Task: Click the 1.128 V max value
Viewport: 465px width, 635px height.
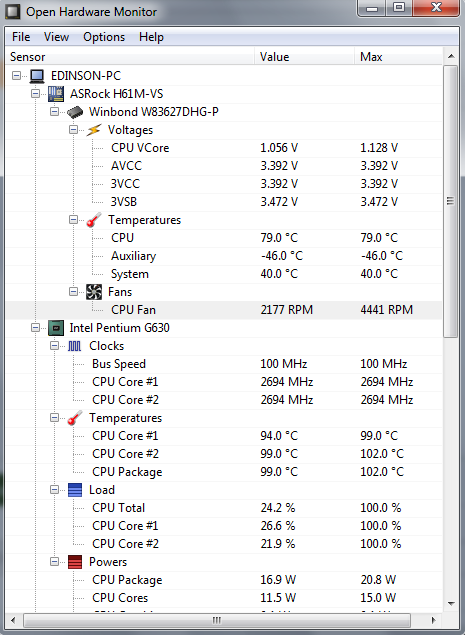Action: 379,148
